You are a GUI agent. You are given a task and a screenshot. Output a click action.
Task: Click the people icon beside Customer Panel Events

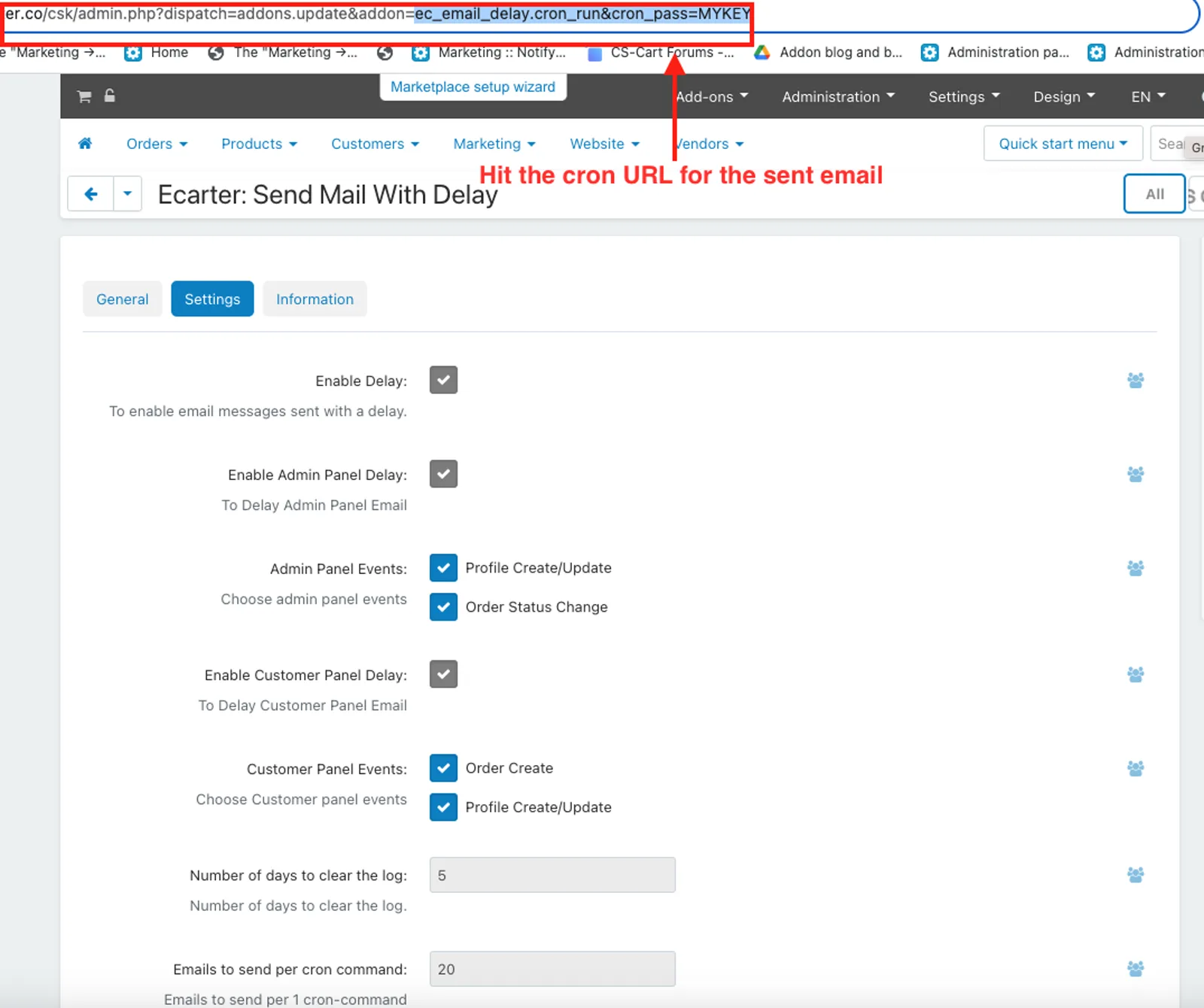tap(1136, 769)
